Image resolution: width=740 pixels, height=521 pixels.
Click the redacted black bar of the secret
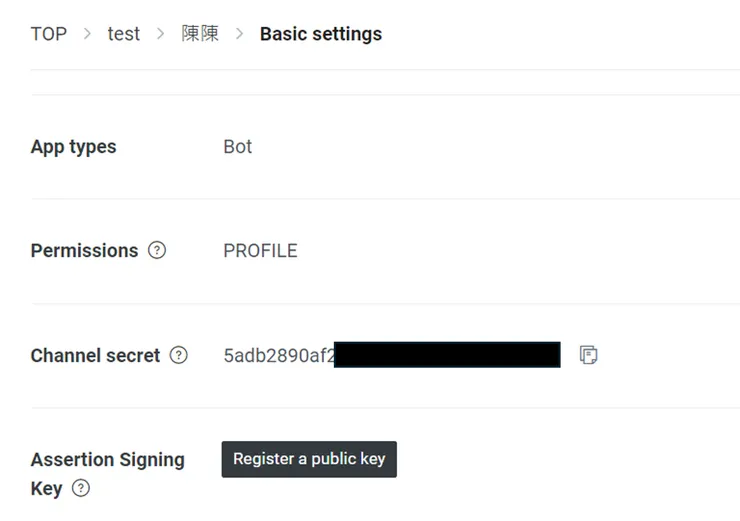447,355
